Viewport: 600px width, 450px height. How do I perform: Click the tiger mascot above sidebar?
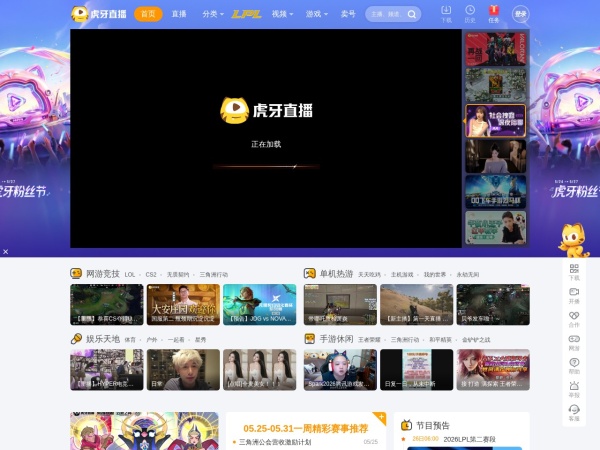(573, 240)
